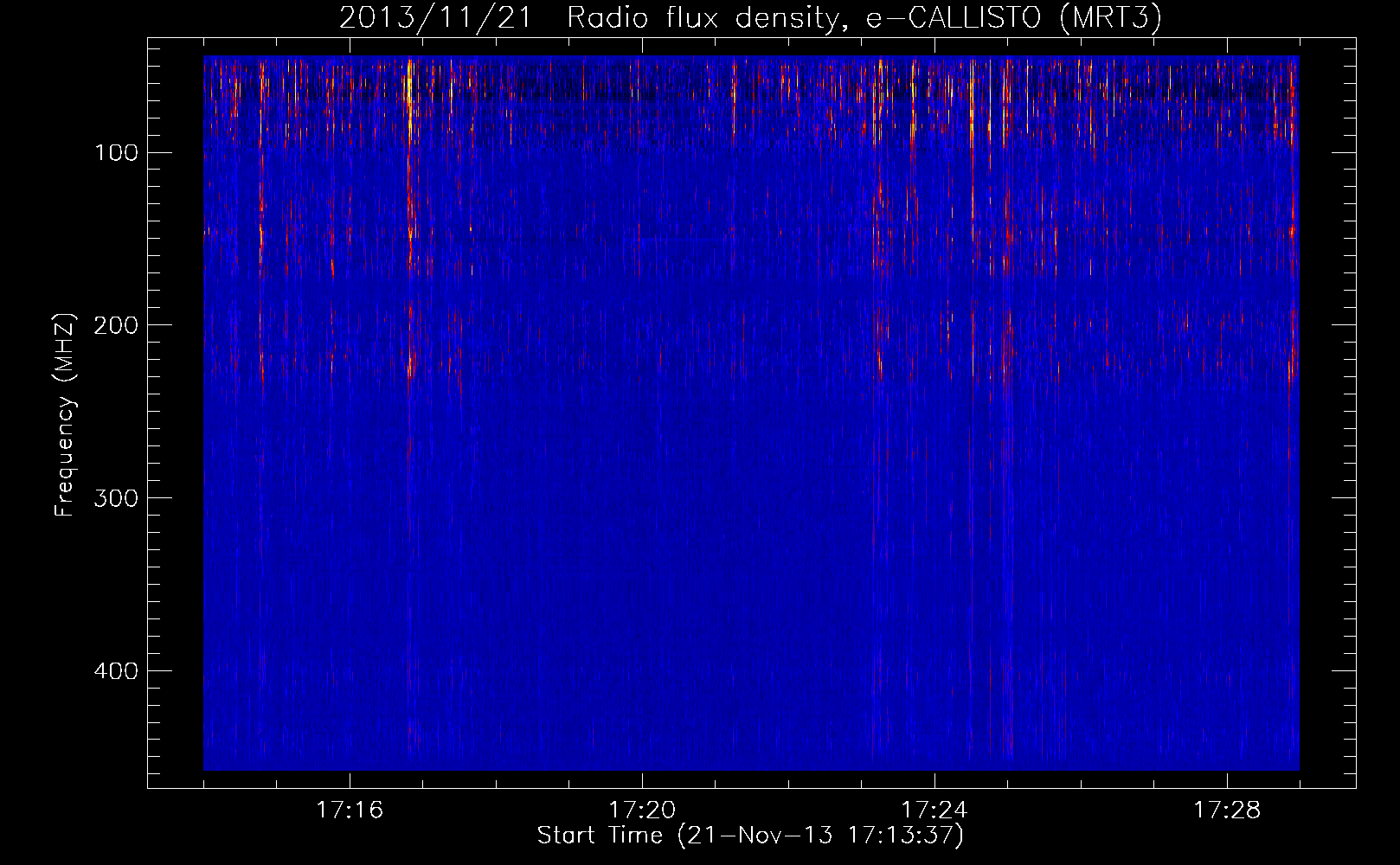Click the 17:16 time tick label
Screen dimensions: 1400x865
pos(350,811)
